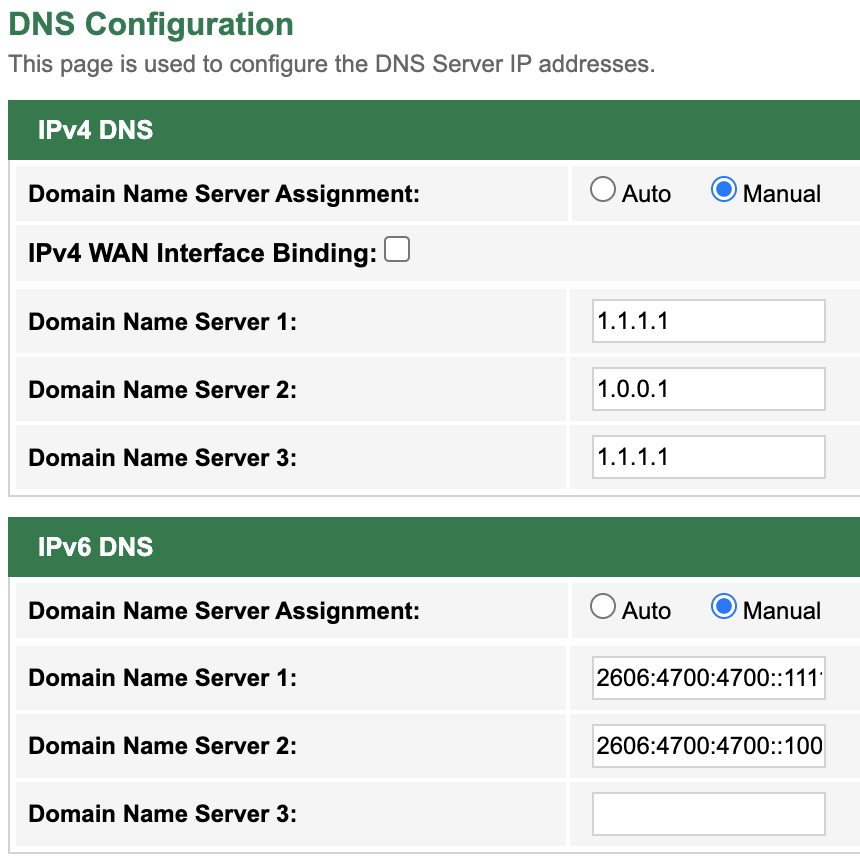Click the empty IPv6 Domain Name Server 3 field
Image resolution: width=860 pixels, height=864 pixels.
[708, 813]
